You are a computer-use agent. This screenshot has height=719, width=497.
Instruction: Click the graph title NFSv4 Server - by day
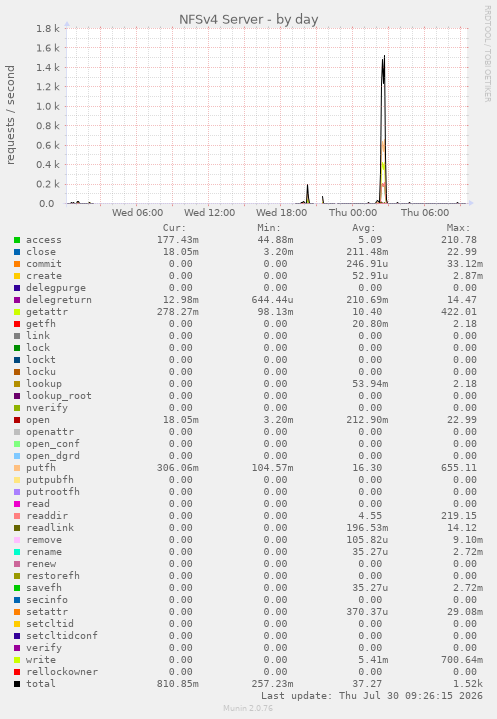pyautogui.click(x=248, y=20)
